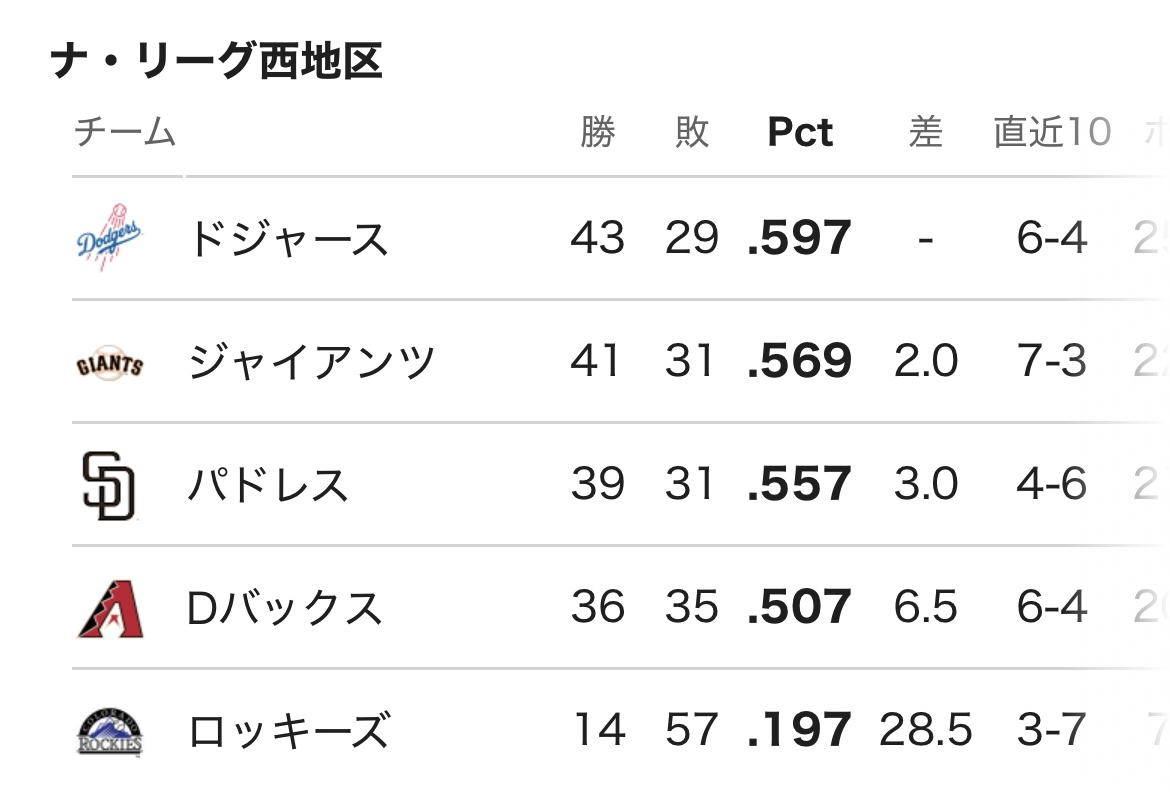Sort standings by Pct column header
This screenshot has width=1170, height=795.
tap(800, 132)
